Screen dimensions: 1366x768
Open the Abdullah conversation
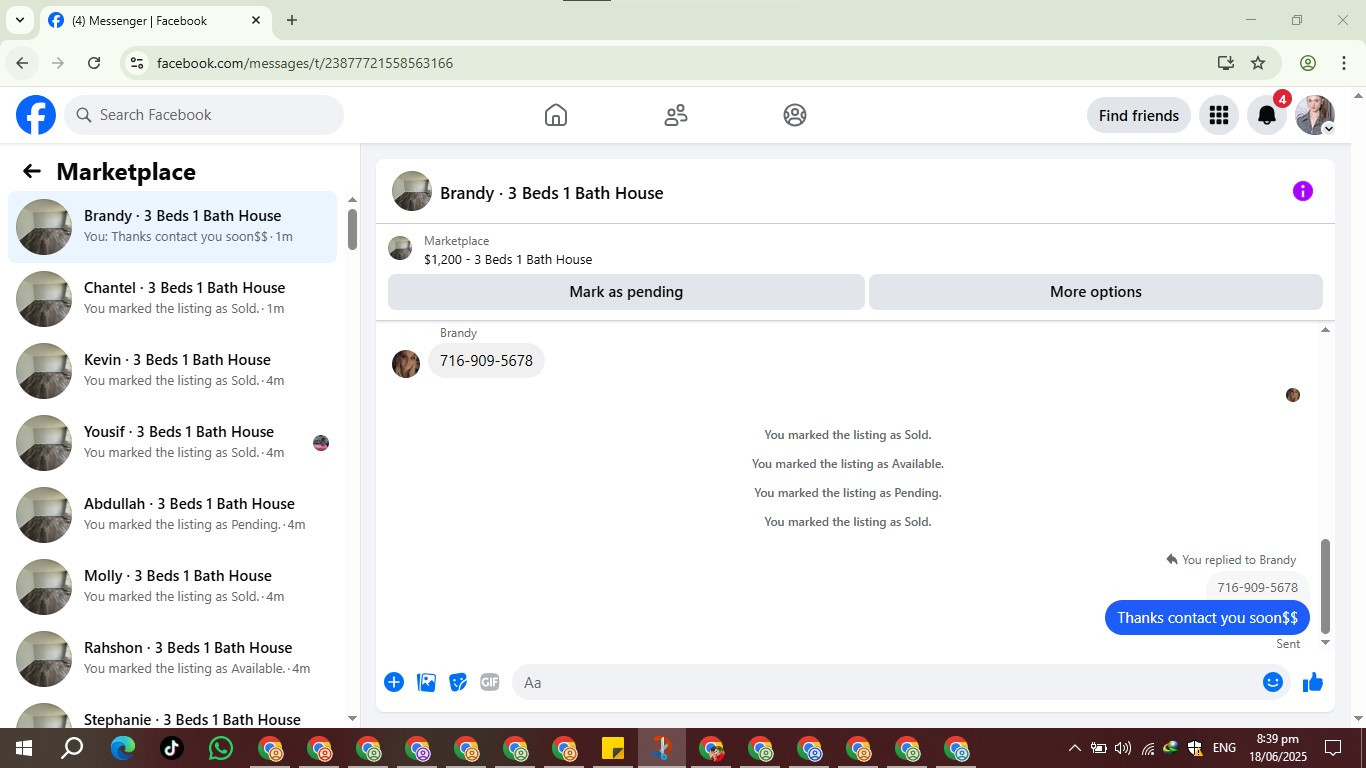172,515
